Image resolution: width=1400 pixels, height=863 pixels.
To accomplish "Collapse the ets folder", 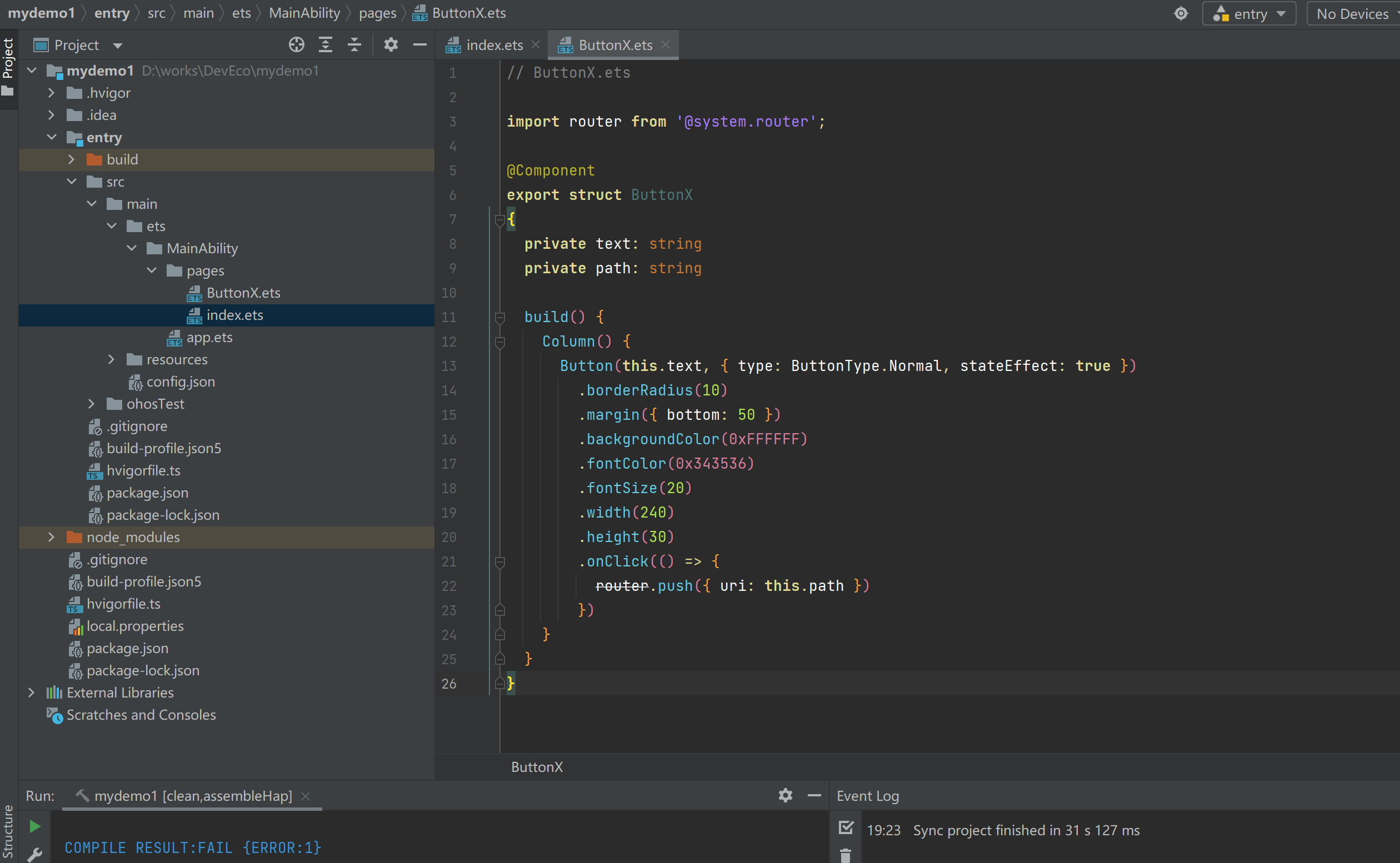I will click(111, 226).
